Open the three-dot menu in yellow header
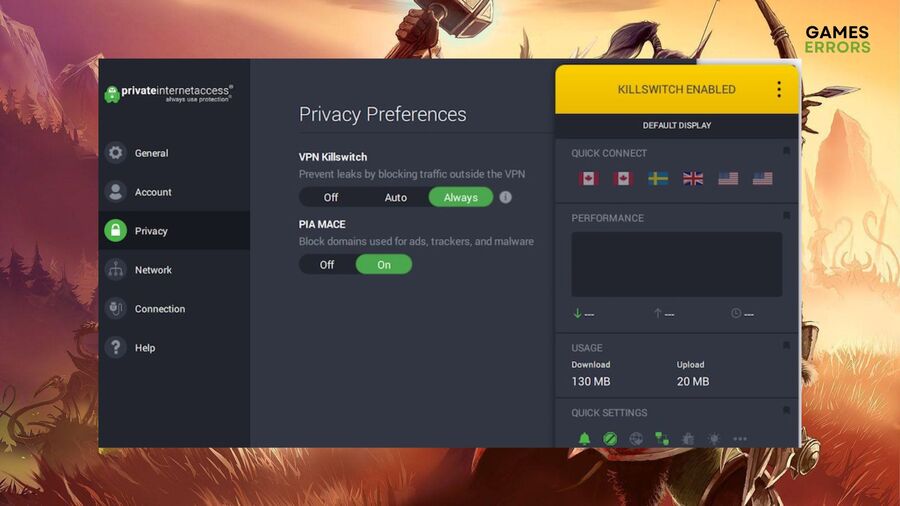The height and width of the screenshot is (506, 900). [778, 89]
